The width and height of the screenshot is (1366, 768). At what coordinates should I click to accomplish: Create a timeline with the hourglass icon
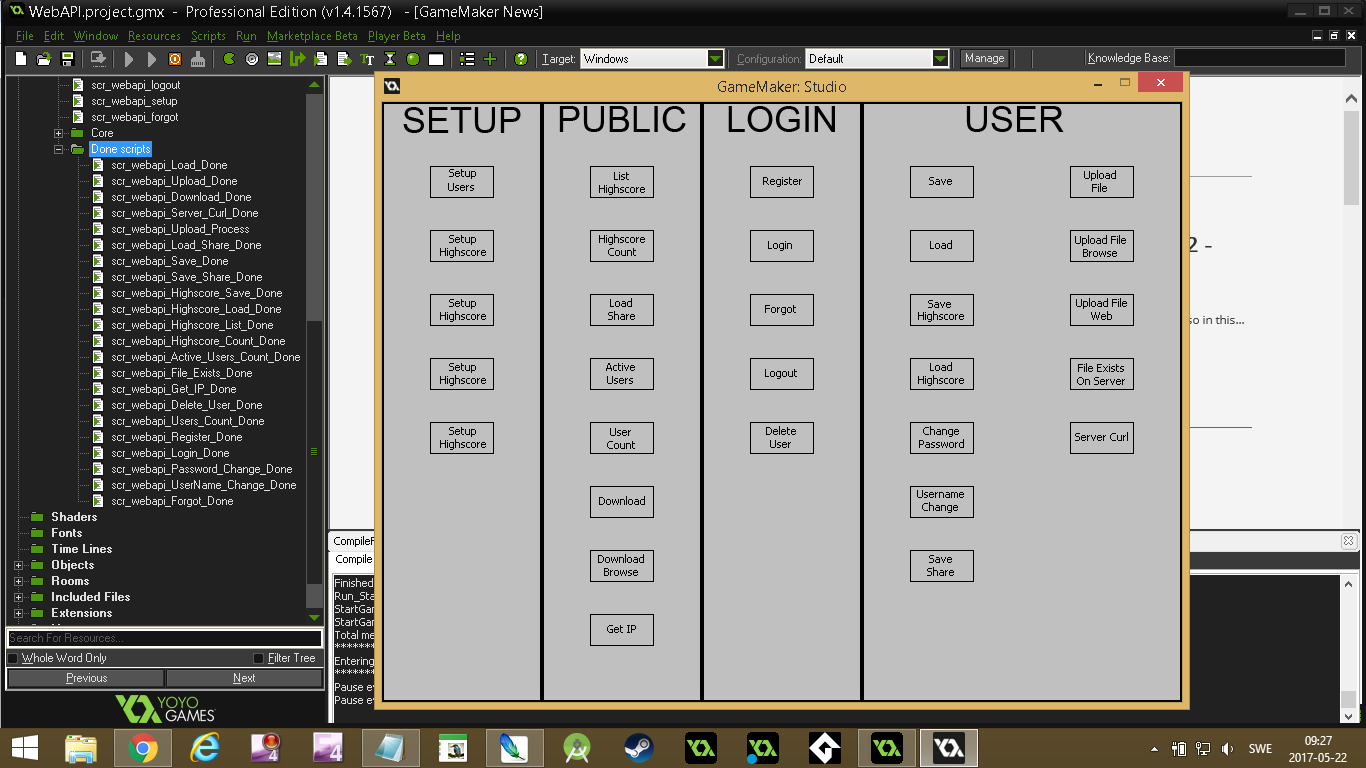coord(390,59)
